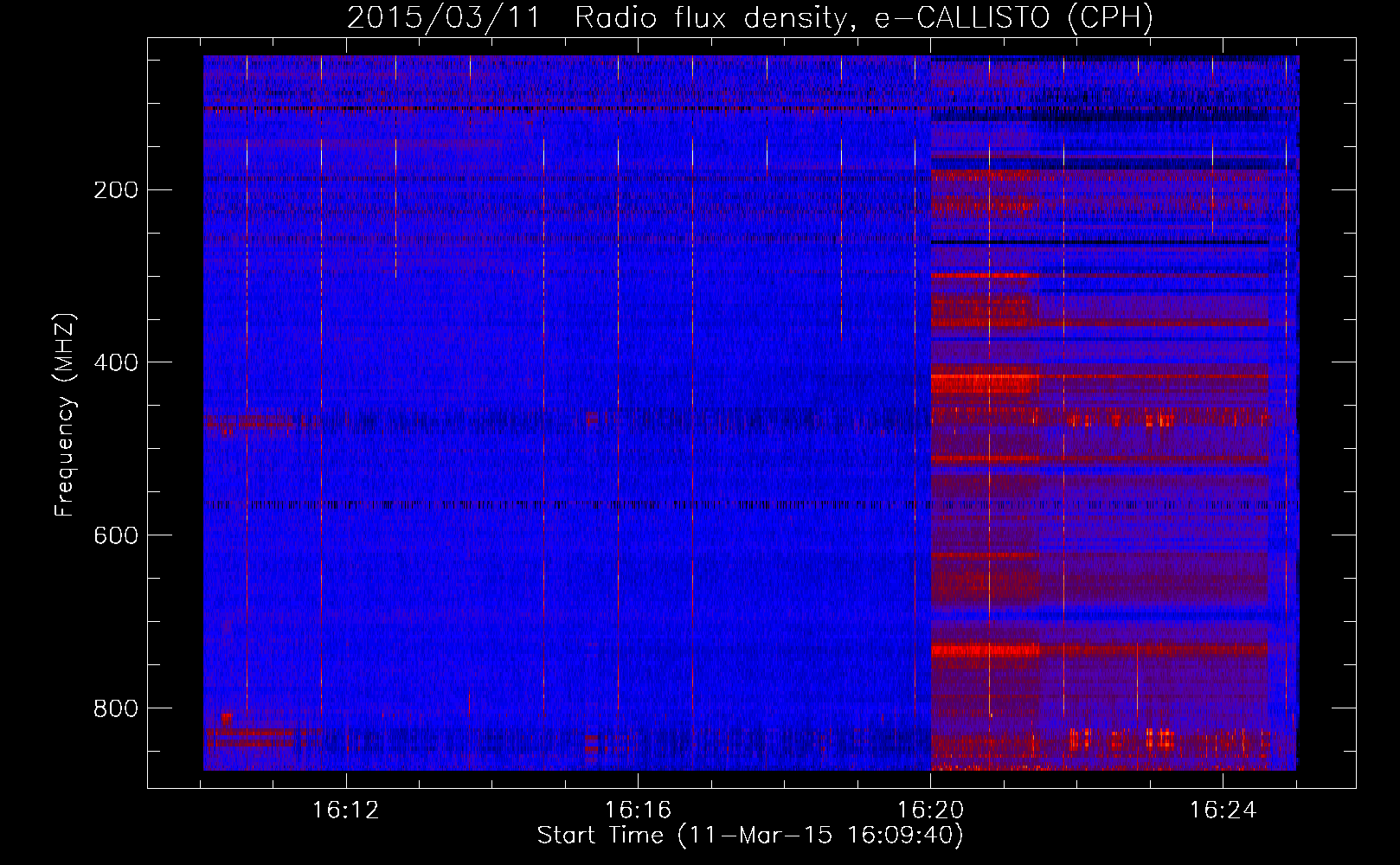Click the 200 frequency tick label
This screenshot has height=865, width=1400.
(x=116, y=189)
